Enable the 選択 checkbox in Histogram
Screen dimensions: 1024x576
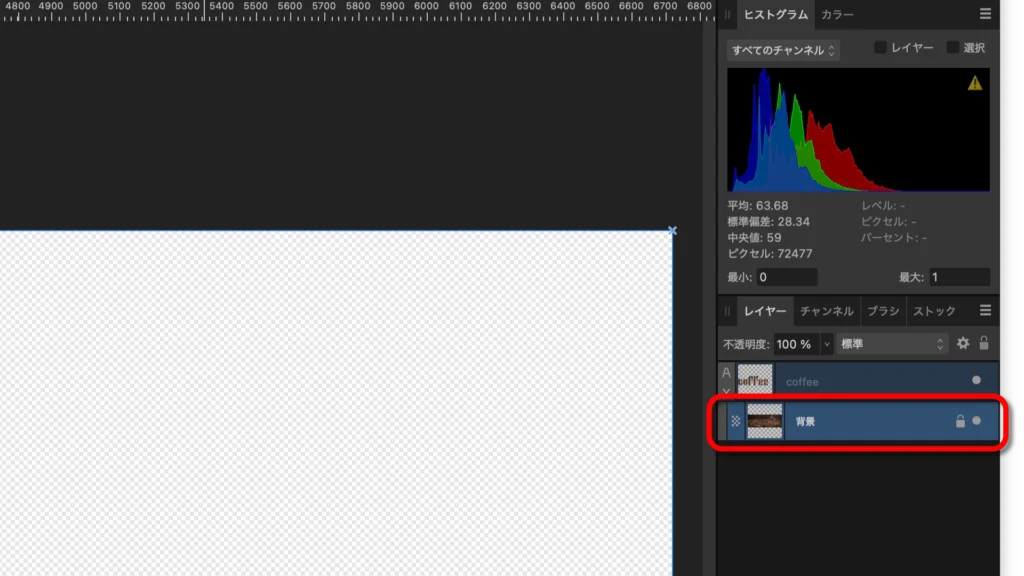[x=953, y=48]
